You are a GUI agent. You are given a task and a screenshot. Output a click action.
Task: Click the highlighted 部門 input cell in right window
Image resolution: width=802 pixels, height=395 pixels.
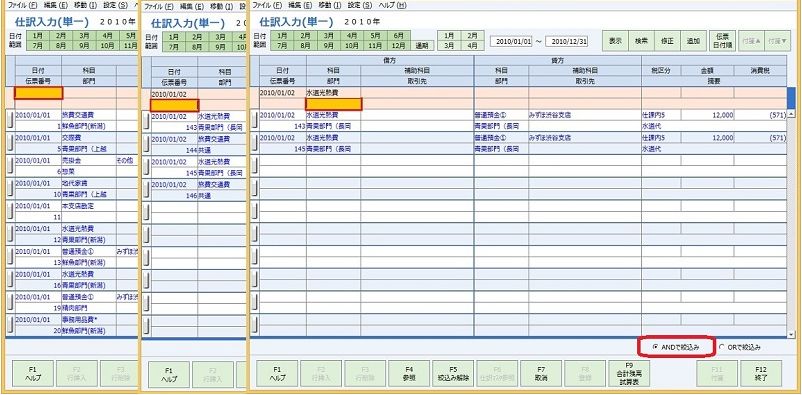click(334, 104)
